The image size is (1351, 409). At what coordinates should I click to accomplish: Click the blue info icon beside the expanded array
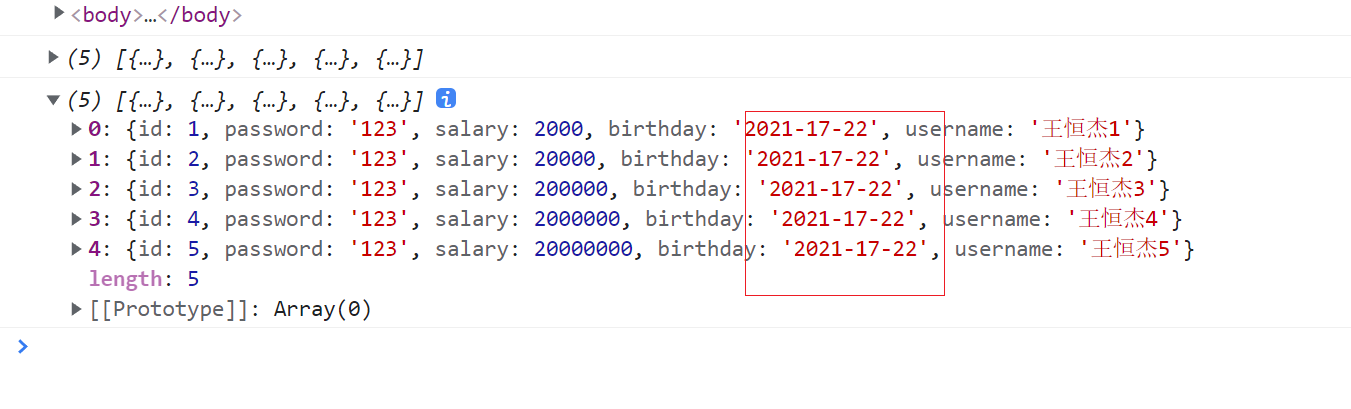click(x=447, y=99)
